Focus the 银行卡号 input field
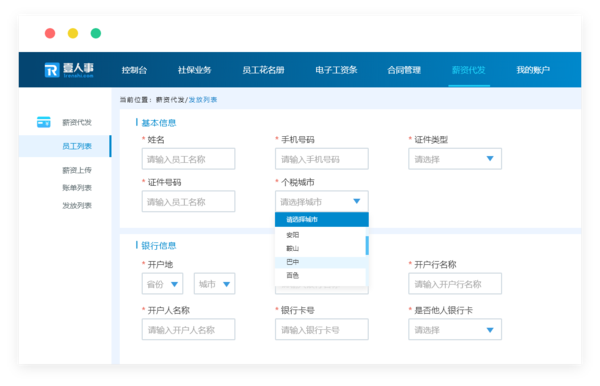 tap(321, 329)
